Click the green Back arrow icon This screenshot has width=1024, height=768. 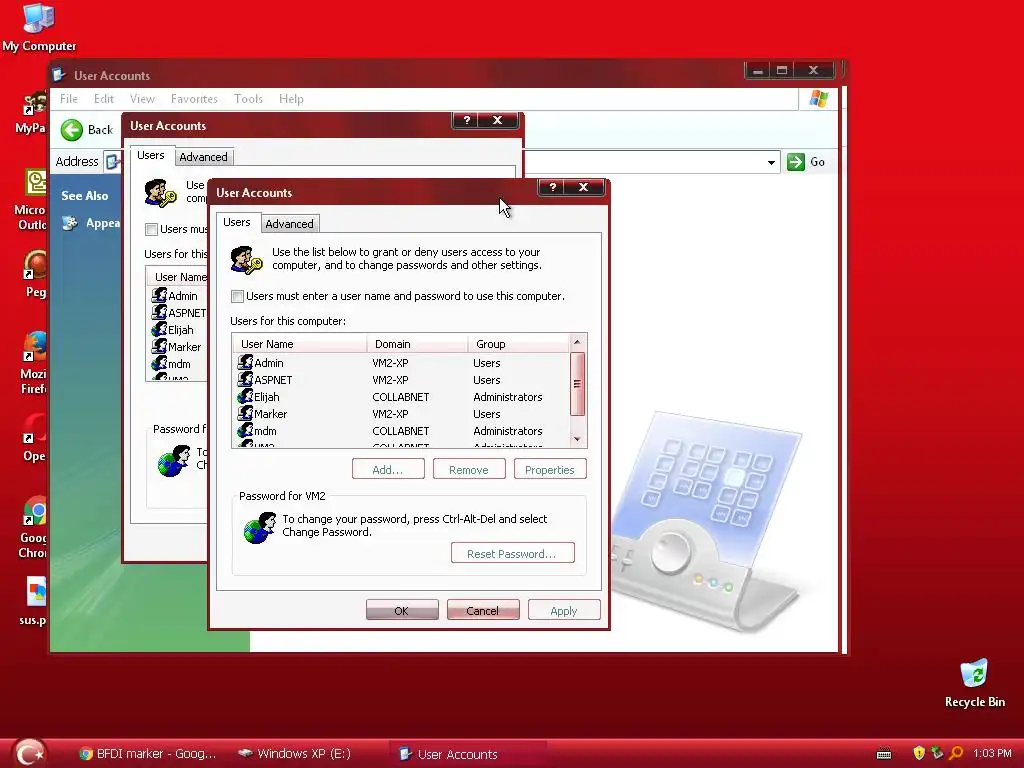[x=72, y=130]
